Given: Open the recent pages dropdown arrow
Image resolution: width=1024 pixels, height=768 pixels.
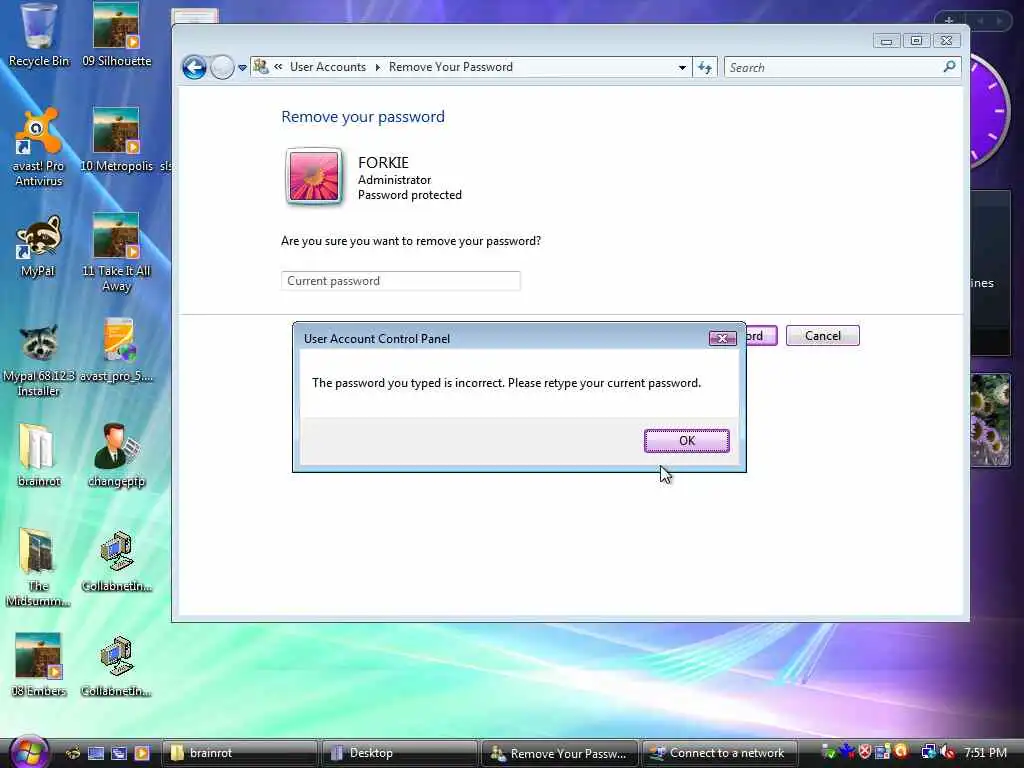Looking at the screenshot, I should (242, 67).
